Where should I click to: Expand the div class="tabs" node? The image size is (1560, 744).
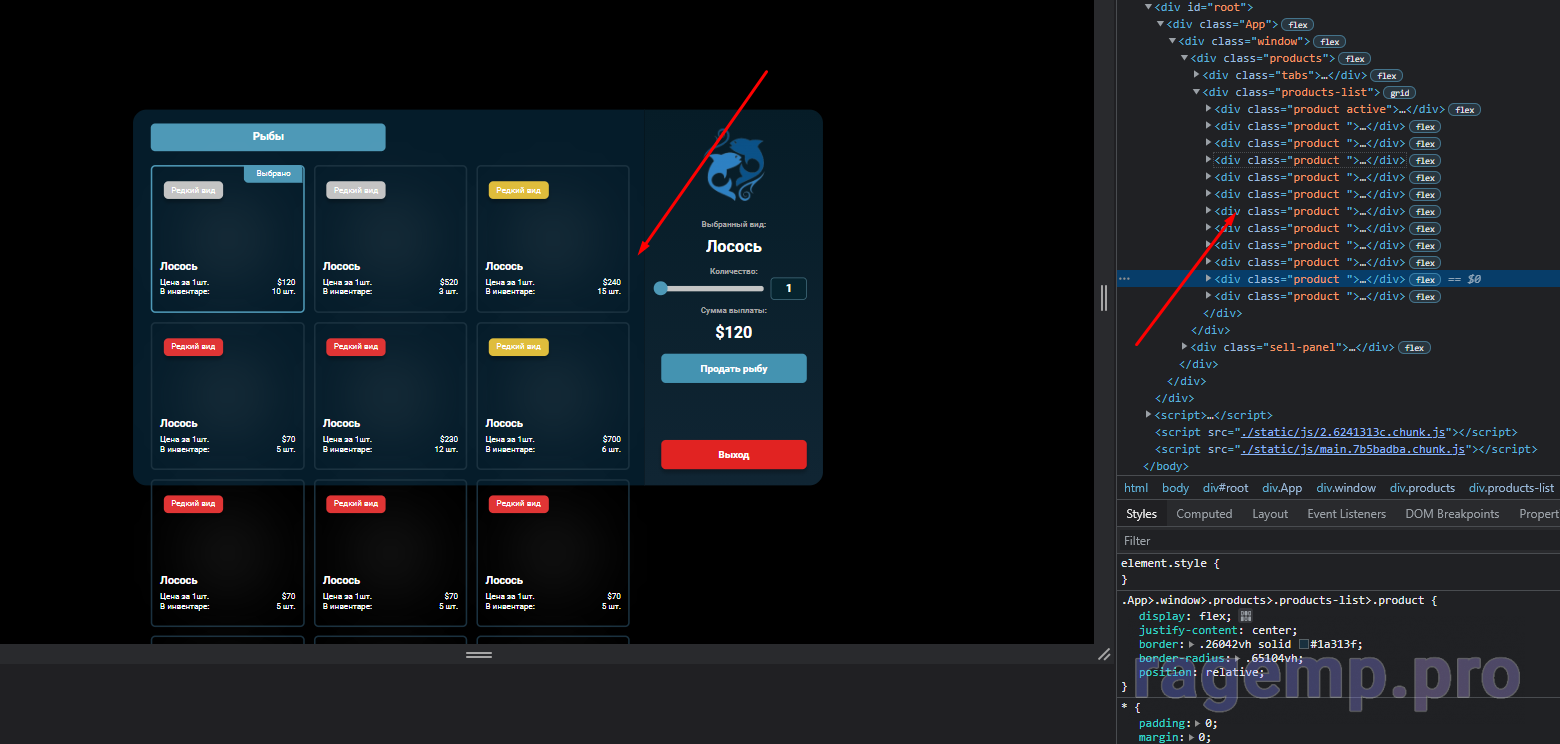tap(1197, 75)
